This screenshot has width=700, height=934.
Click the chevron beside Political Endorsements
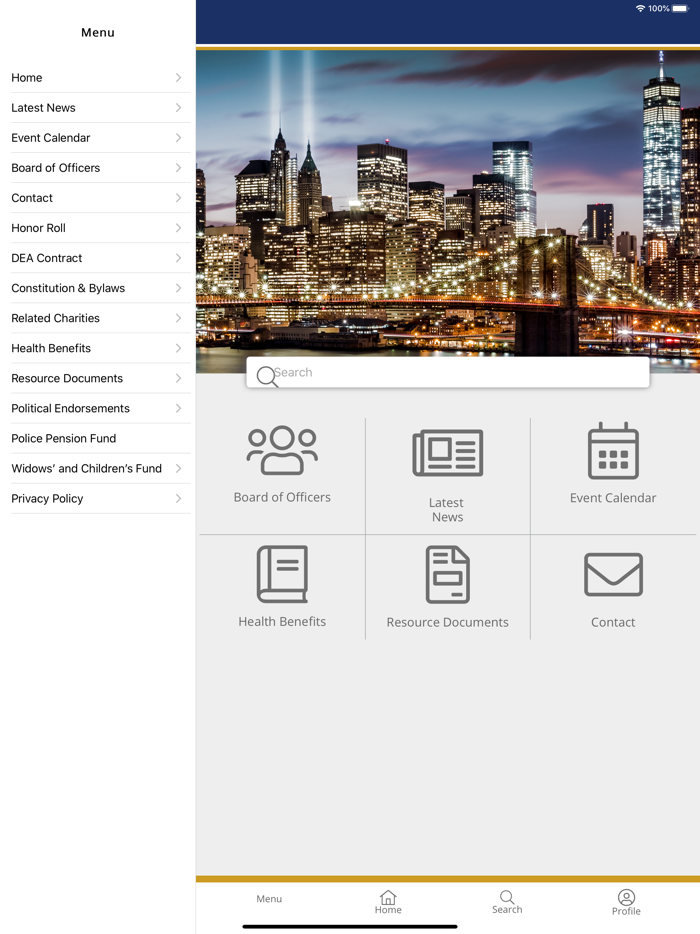tap(178, 409)
